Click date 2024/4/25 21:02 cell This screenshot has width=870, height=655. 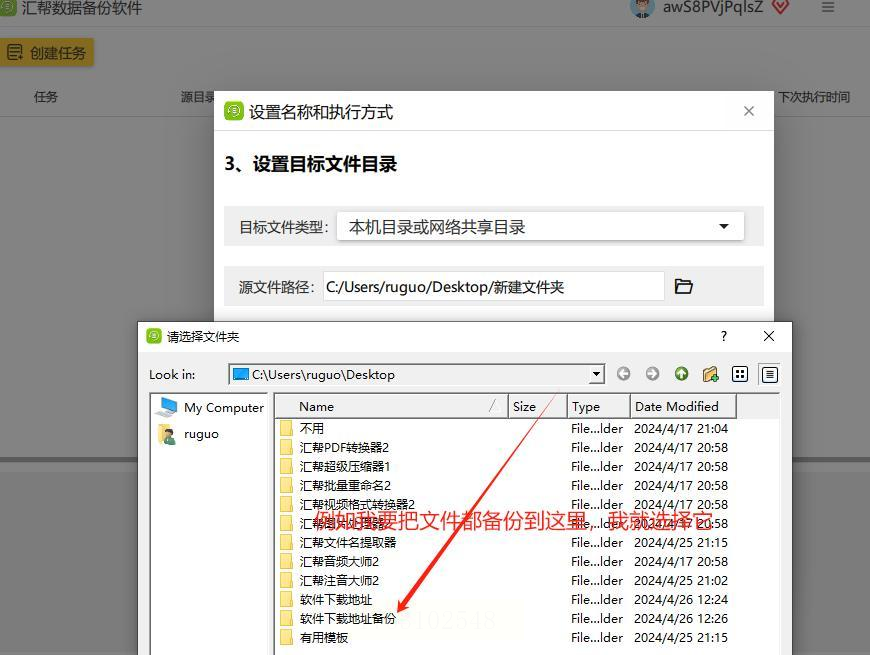click(681, 580)
